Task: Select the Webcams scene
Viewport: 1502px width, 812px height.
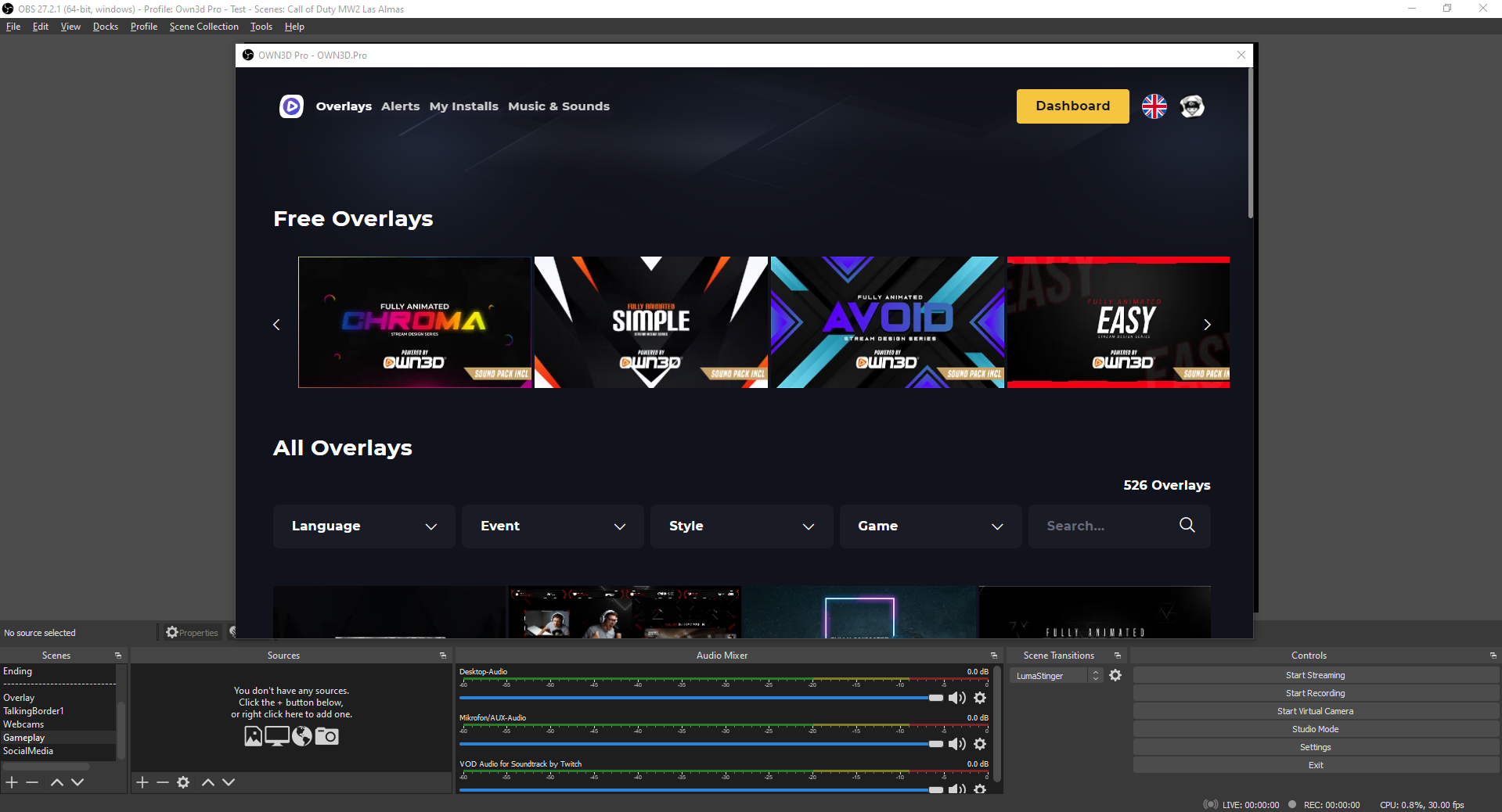Action: click(x=58, y=724)
